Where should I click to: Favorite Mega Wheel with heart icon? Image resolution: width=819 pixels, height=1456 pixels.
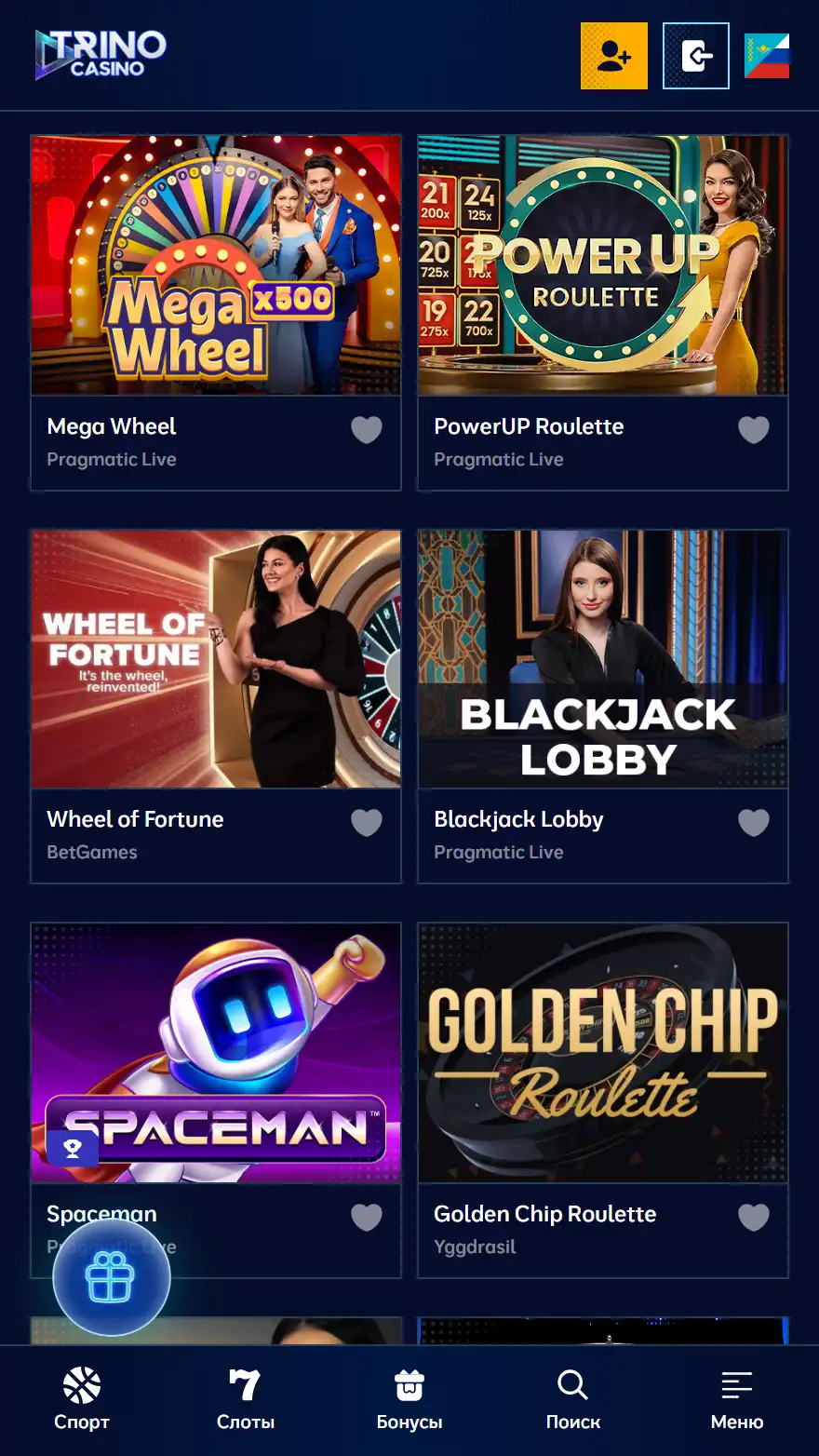click(x=367, y=429)
